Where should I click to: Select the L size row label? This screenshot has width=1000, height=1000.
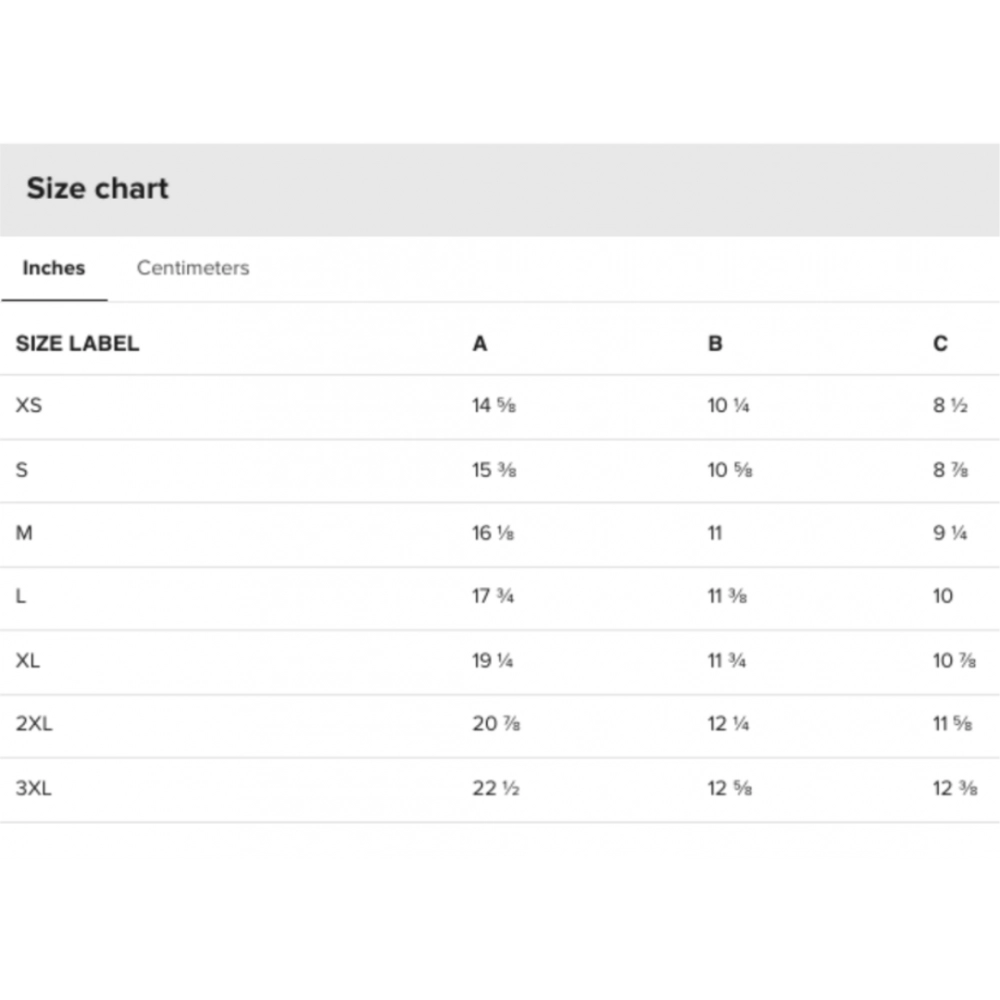tap(21, 597)
